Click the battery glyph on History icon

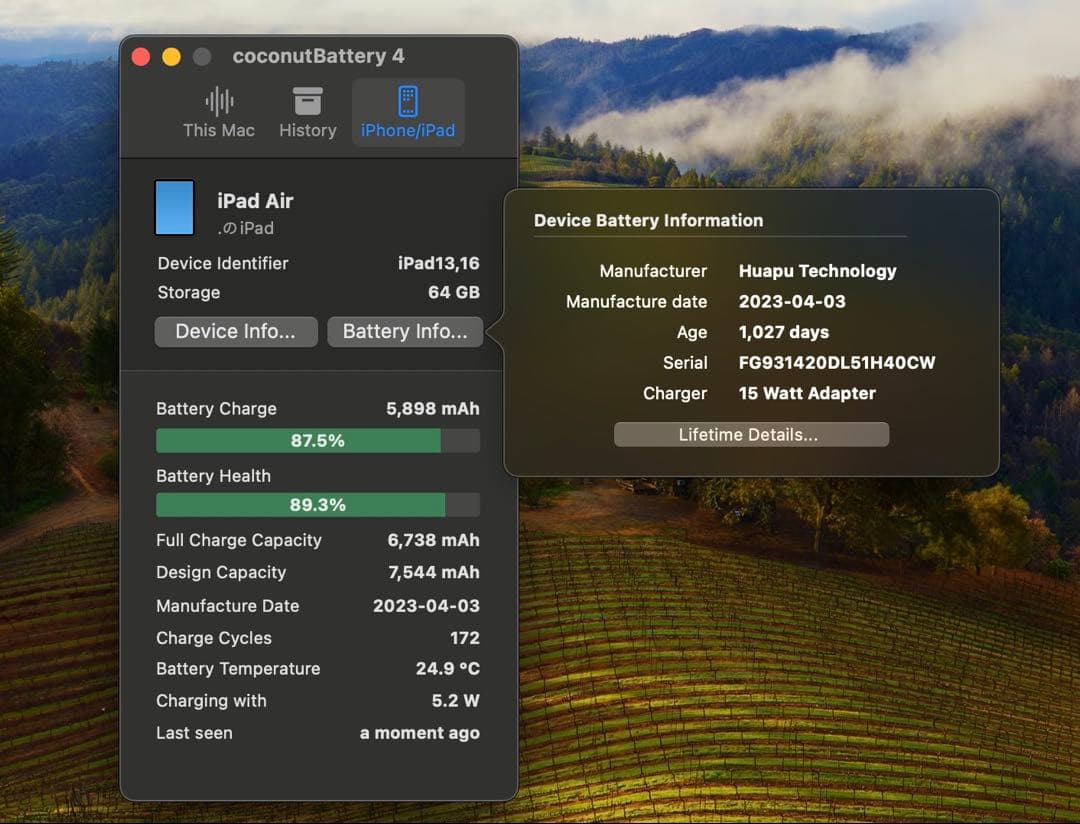coord(307,99)
